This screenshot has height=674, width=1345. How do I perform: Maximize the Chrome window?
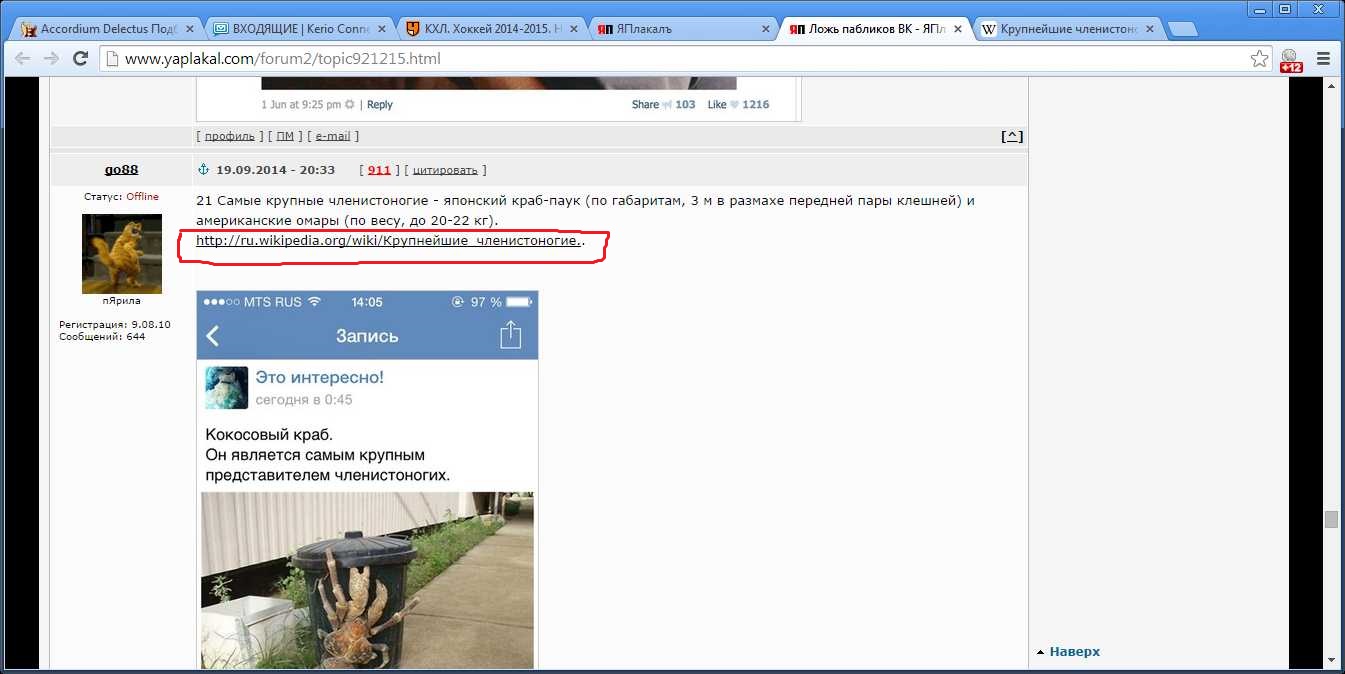pyautogui.click(x=1285, y=8)
